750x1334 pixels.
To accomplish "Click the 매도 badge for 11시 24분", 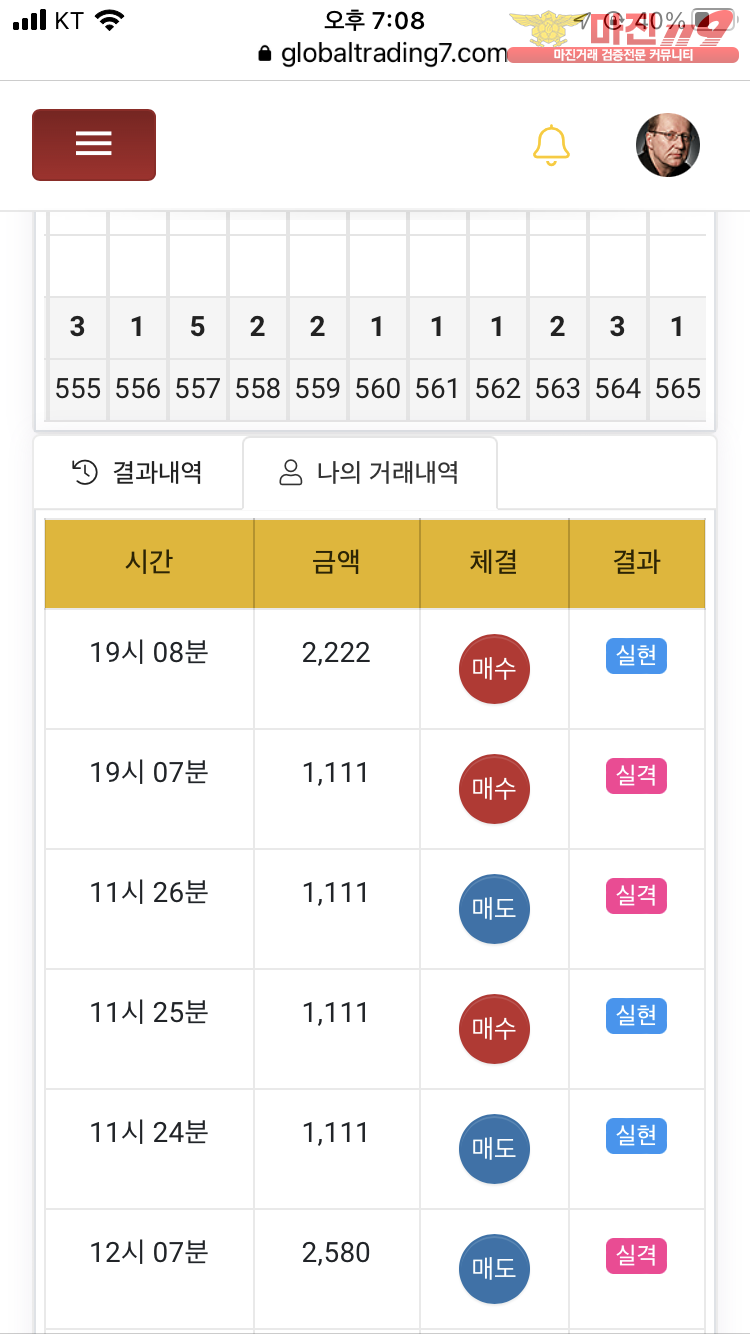I will (494, 1148).
